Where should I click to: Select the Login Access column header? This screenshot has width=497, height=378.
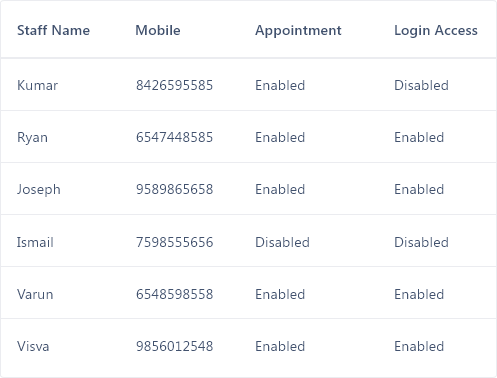[436, 31]
